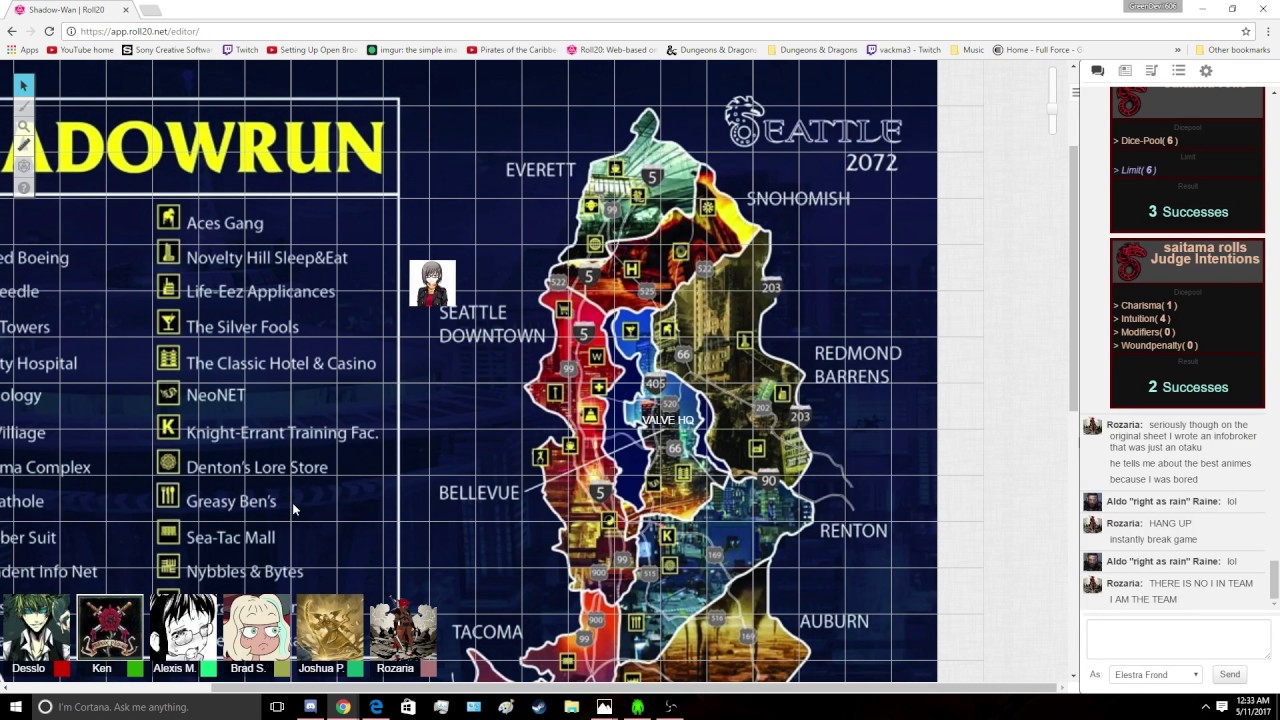Image resolution: width=1280 pixels, height=720 pixels.
Task: Open the My Settings gear tab
Action: click(x=1206, y=71)
